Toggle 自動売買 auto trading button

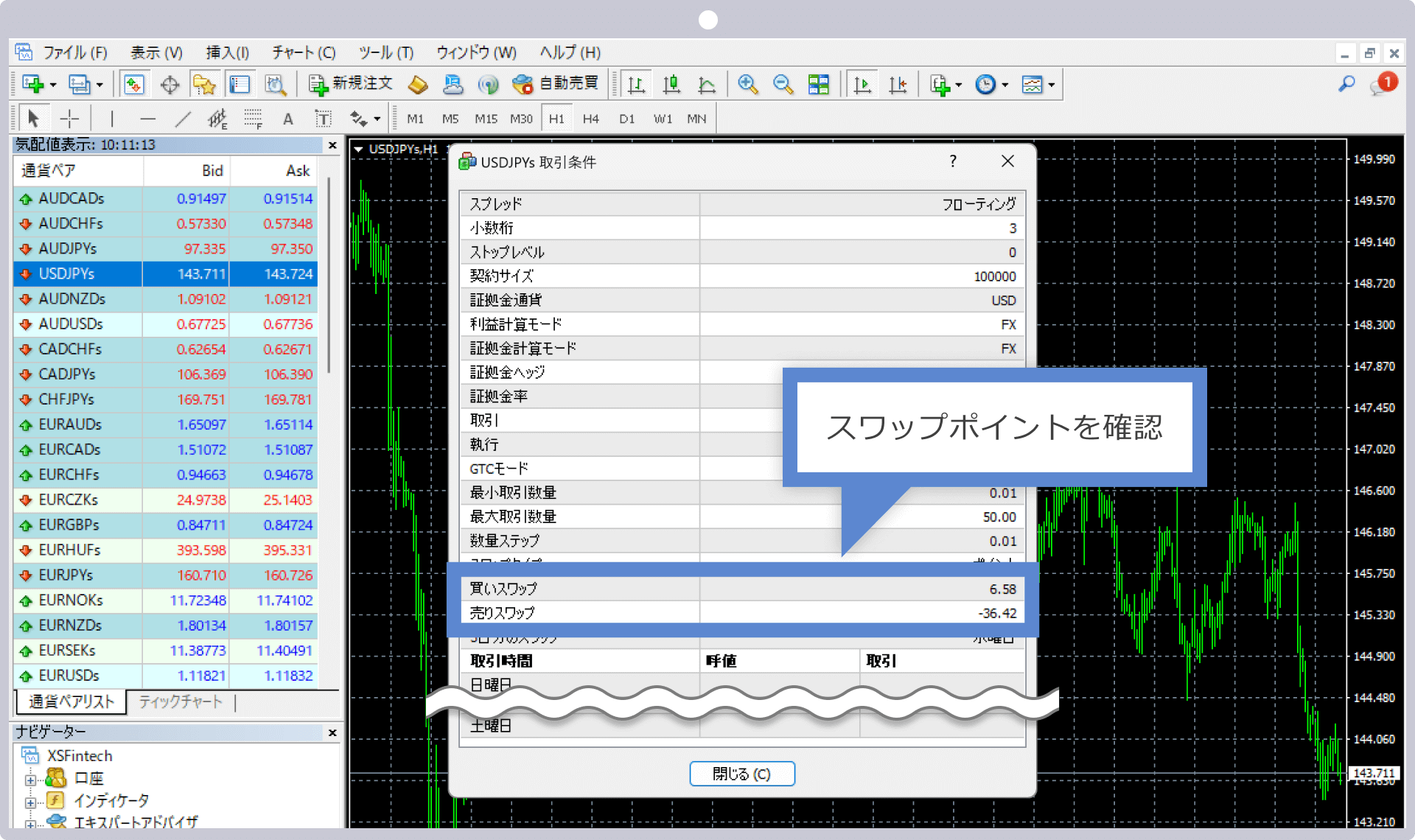(x=555, y=84)
